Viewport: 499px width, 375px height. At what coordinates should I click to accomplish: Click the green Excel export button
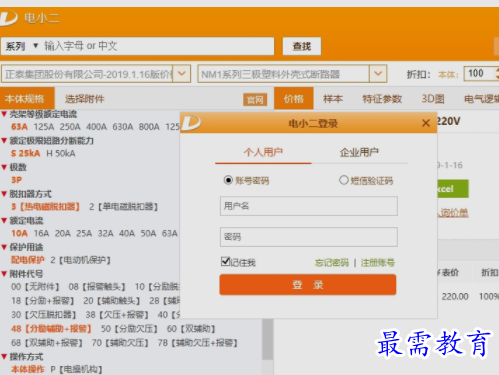(x=453, y=189)
